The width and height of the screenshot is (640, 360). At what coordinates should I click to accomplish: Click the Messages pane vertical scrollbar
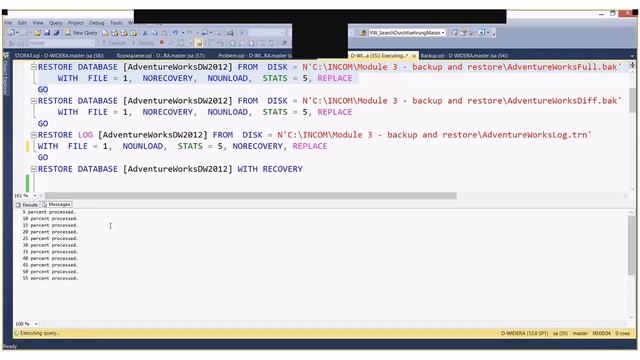pyautogui.click(x=631, y=245)
